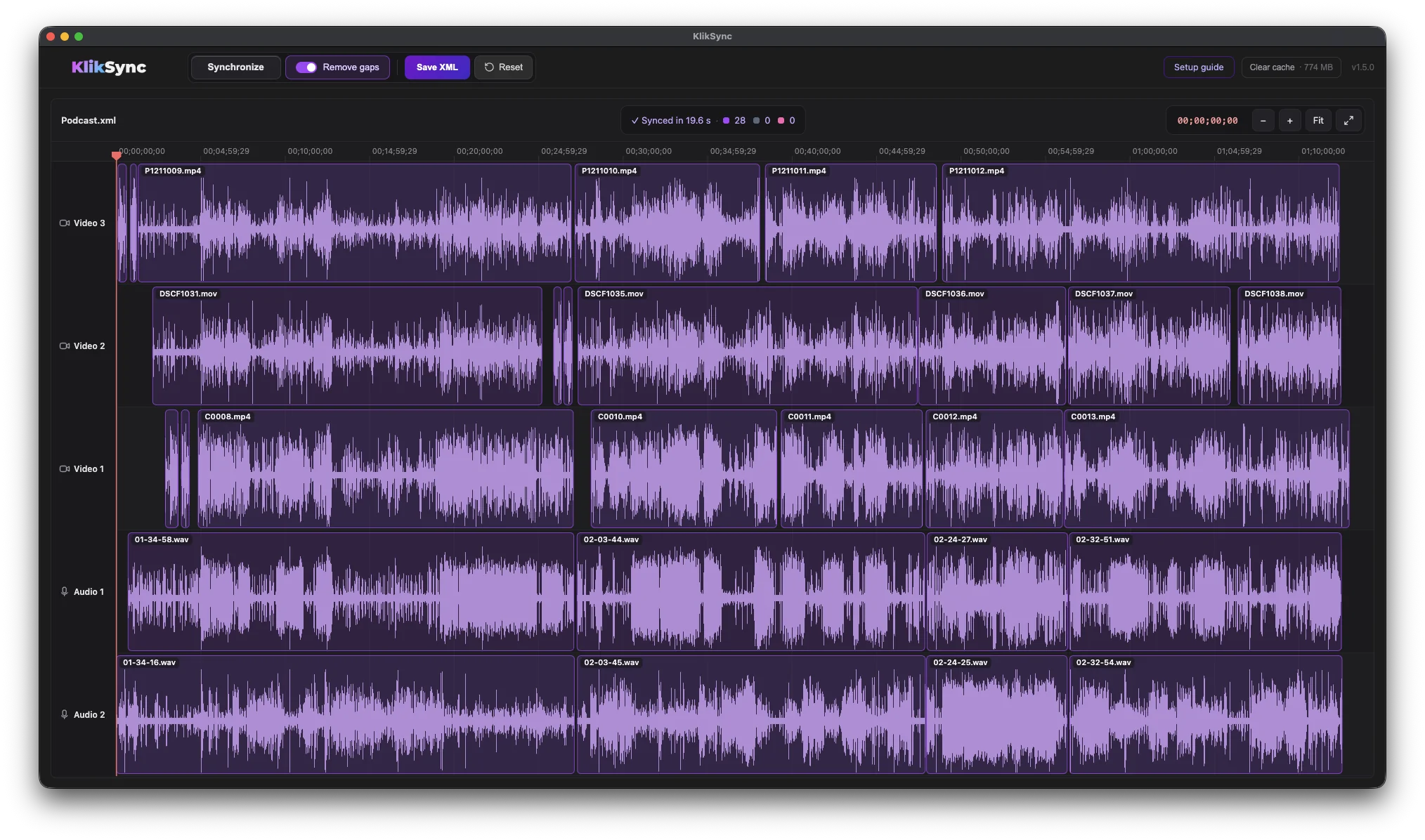Select clip C0013.mp4
The height and width of the screenshot is (840, 1425).
pos(1206,469)
